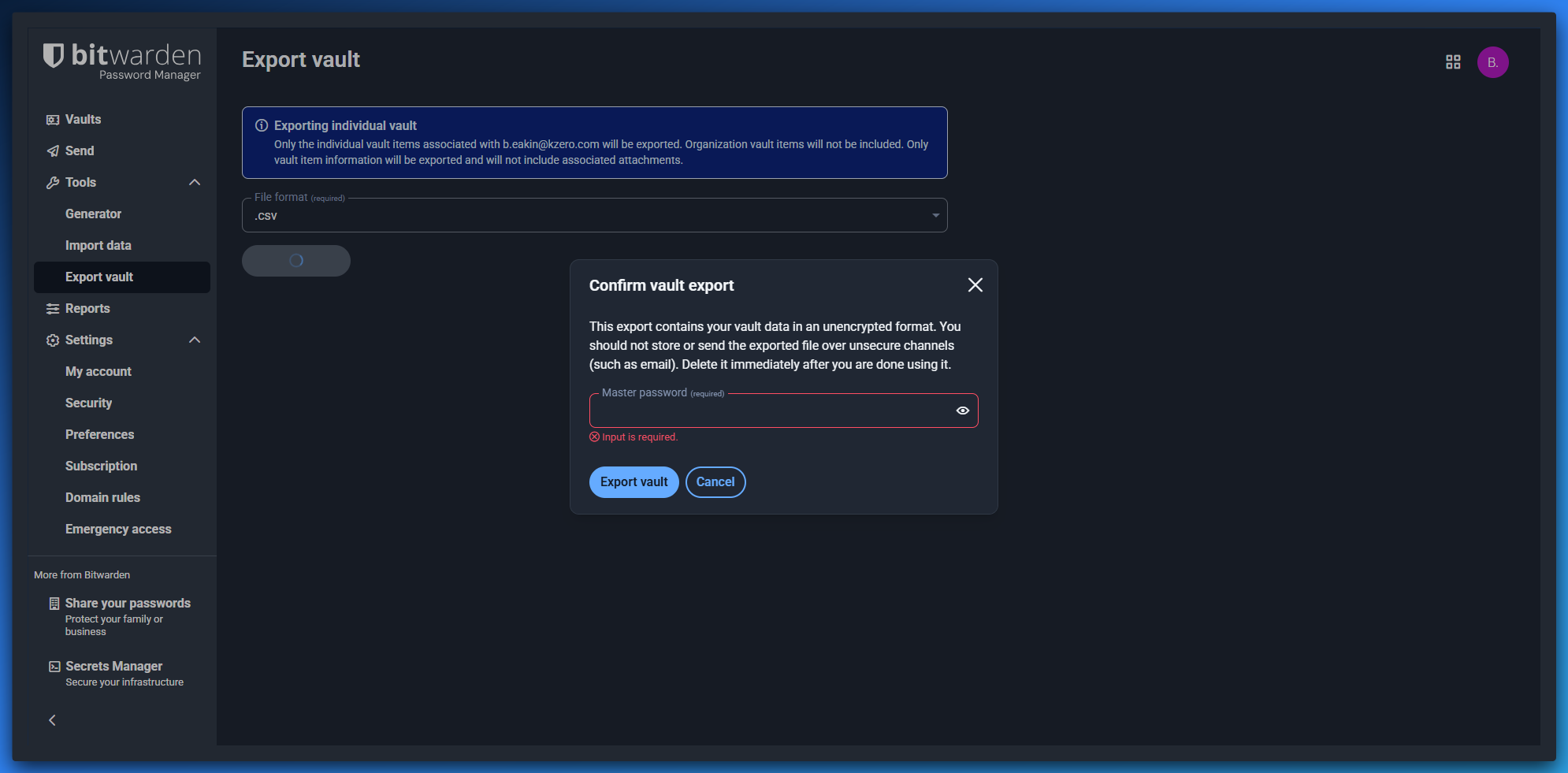Viewport: 1568px width, 773px height.
Task: Click the Send paper plane icon
Action: [53, 151]
